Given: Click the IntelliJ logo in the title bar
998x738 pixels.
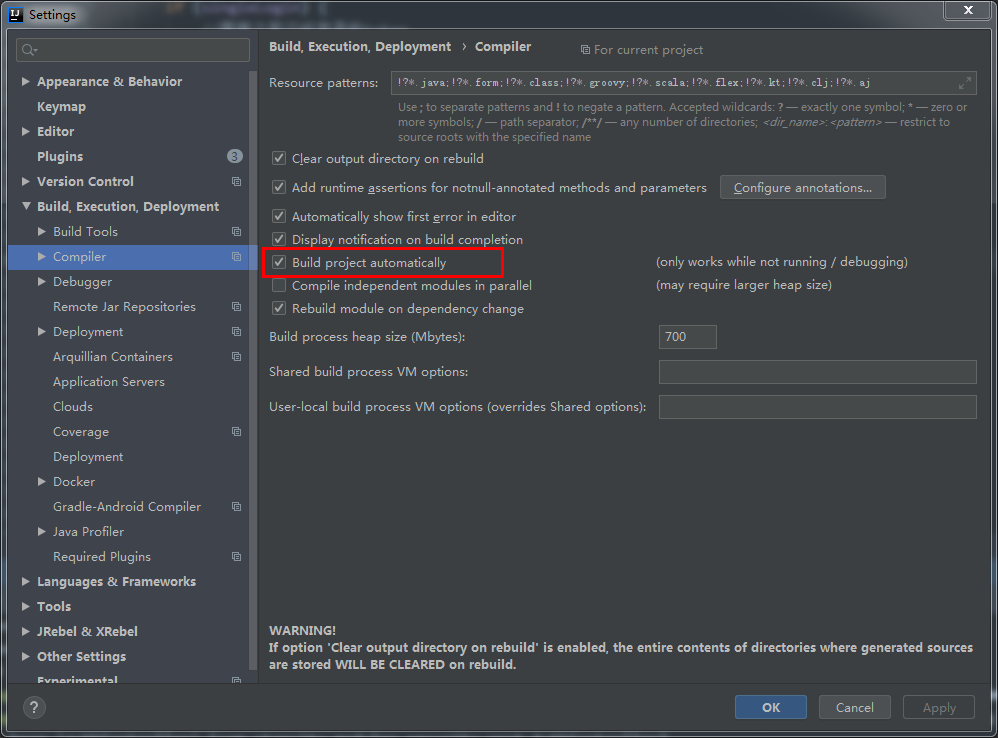Looking at the screenshot, I should 16,14.
